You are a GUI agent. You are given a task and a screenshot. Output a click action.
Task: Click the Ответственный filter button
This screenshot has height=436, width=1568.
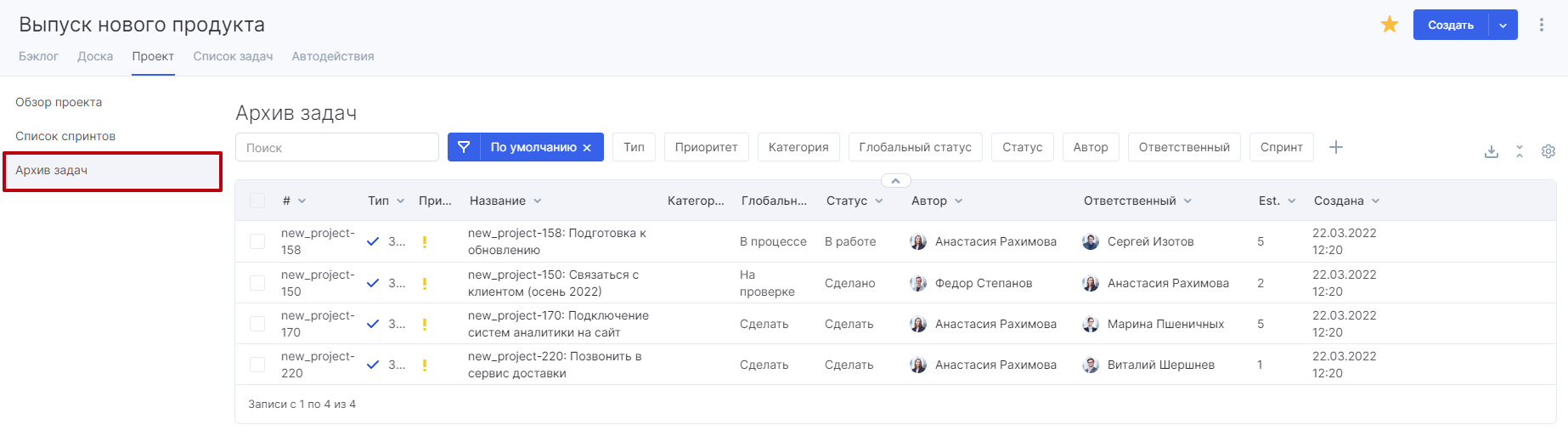pos(1184,147)
